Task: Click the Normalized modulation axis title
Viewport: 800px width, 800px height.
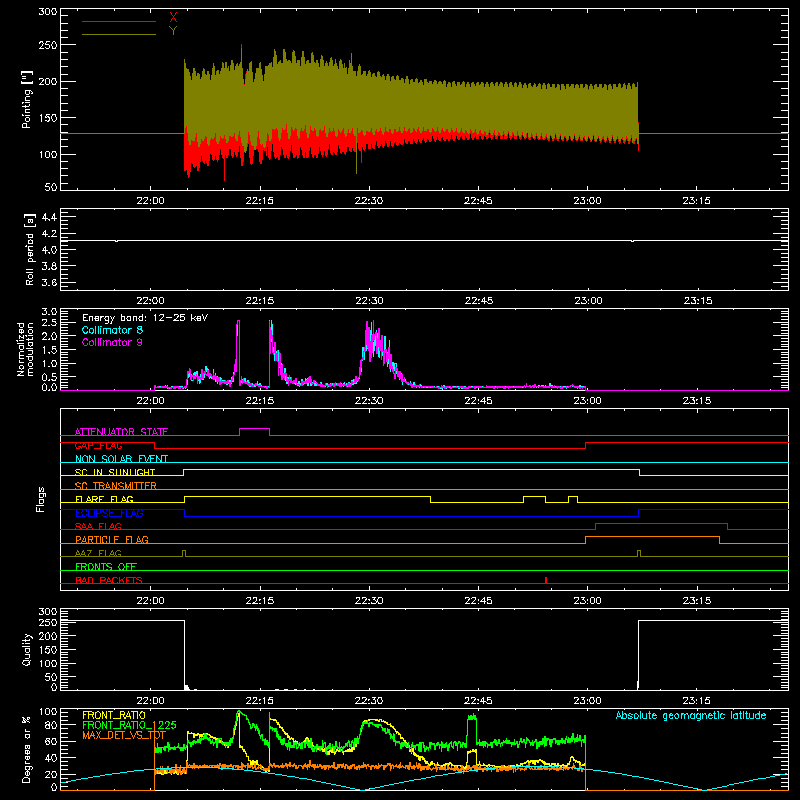Action: (x=26, y=349)
